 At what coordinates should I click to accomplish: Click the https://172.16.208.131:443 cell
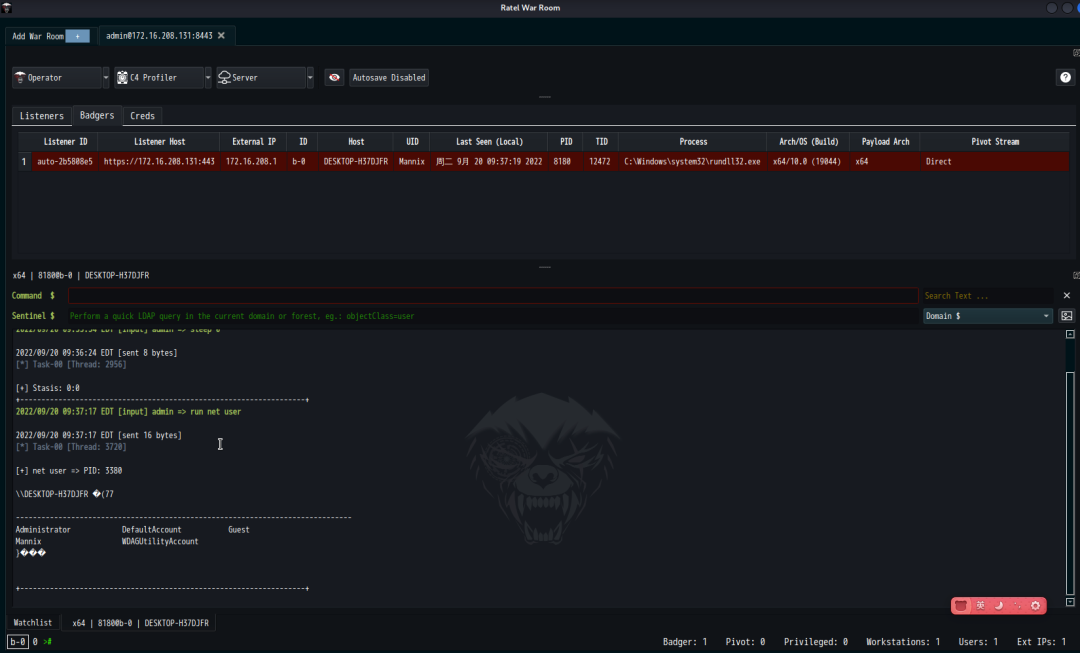click(x=159, y=161)
